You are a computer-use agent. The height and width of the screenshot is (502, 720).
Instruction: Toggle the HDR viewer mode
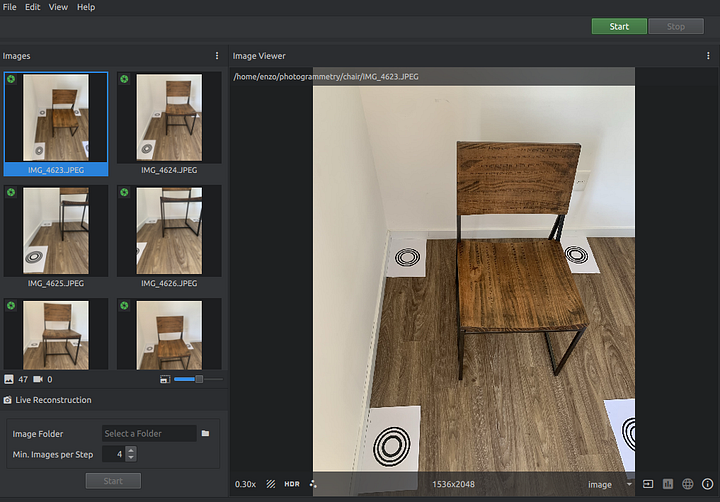click(292, 485)
